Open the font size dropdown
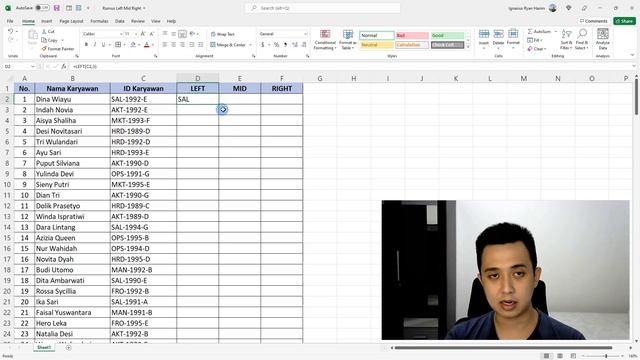This screenshot has height=360, width=640. click(136, 34)
